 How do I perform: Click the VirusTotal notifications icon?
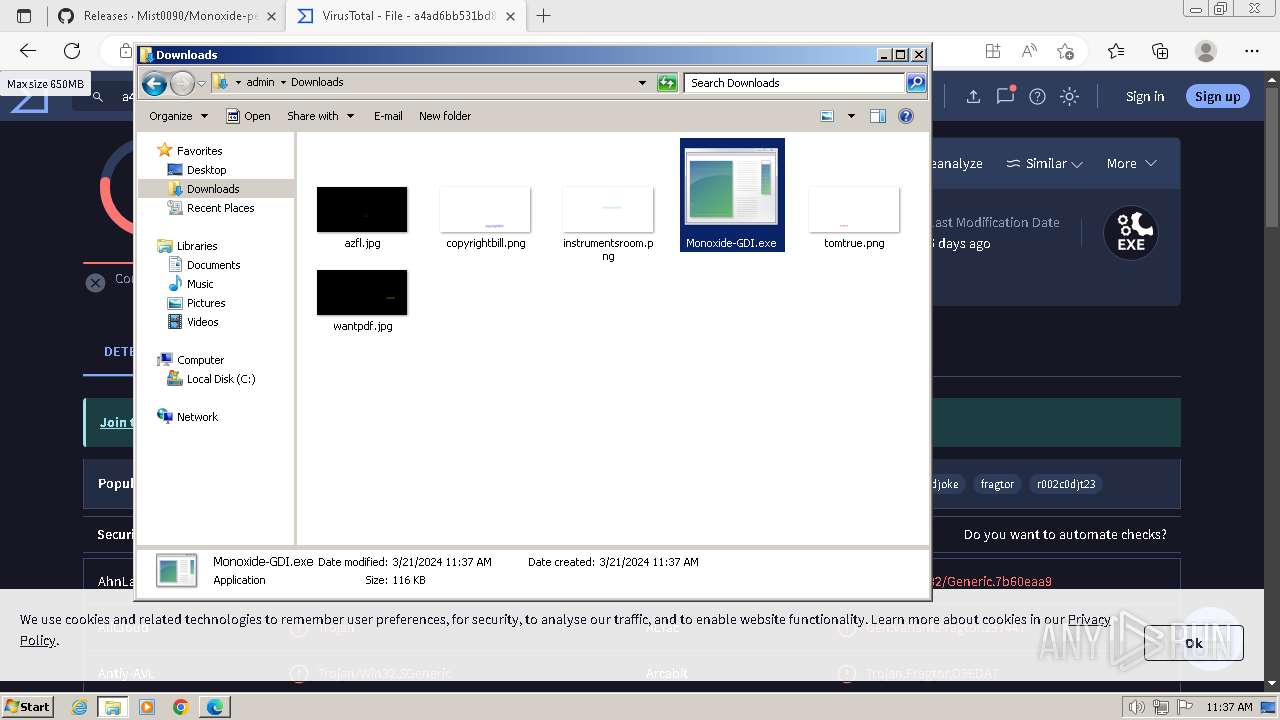coord(1005,96)
